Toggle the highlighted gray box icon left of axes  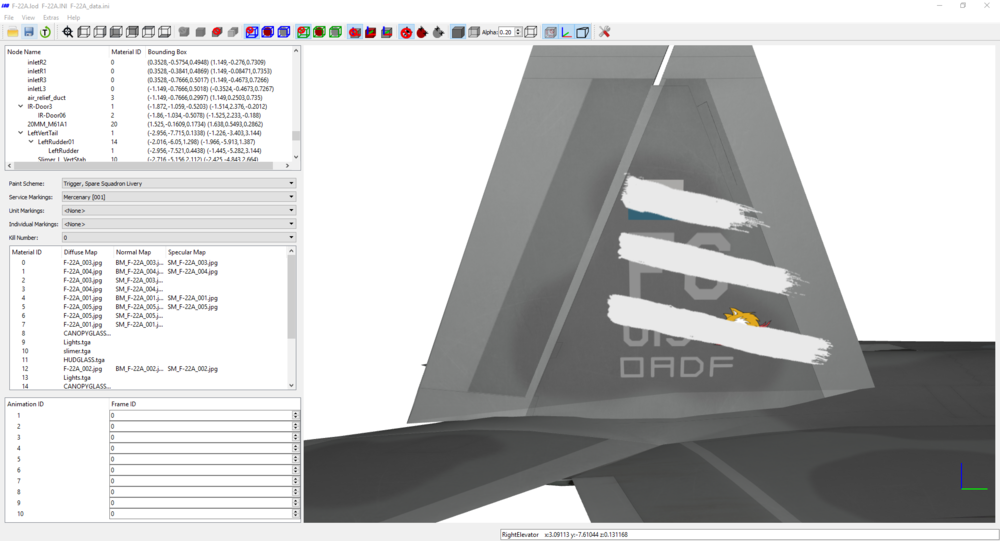(x=550, y=32)
